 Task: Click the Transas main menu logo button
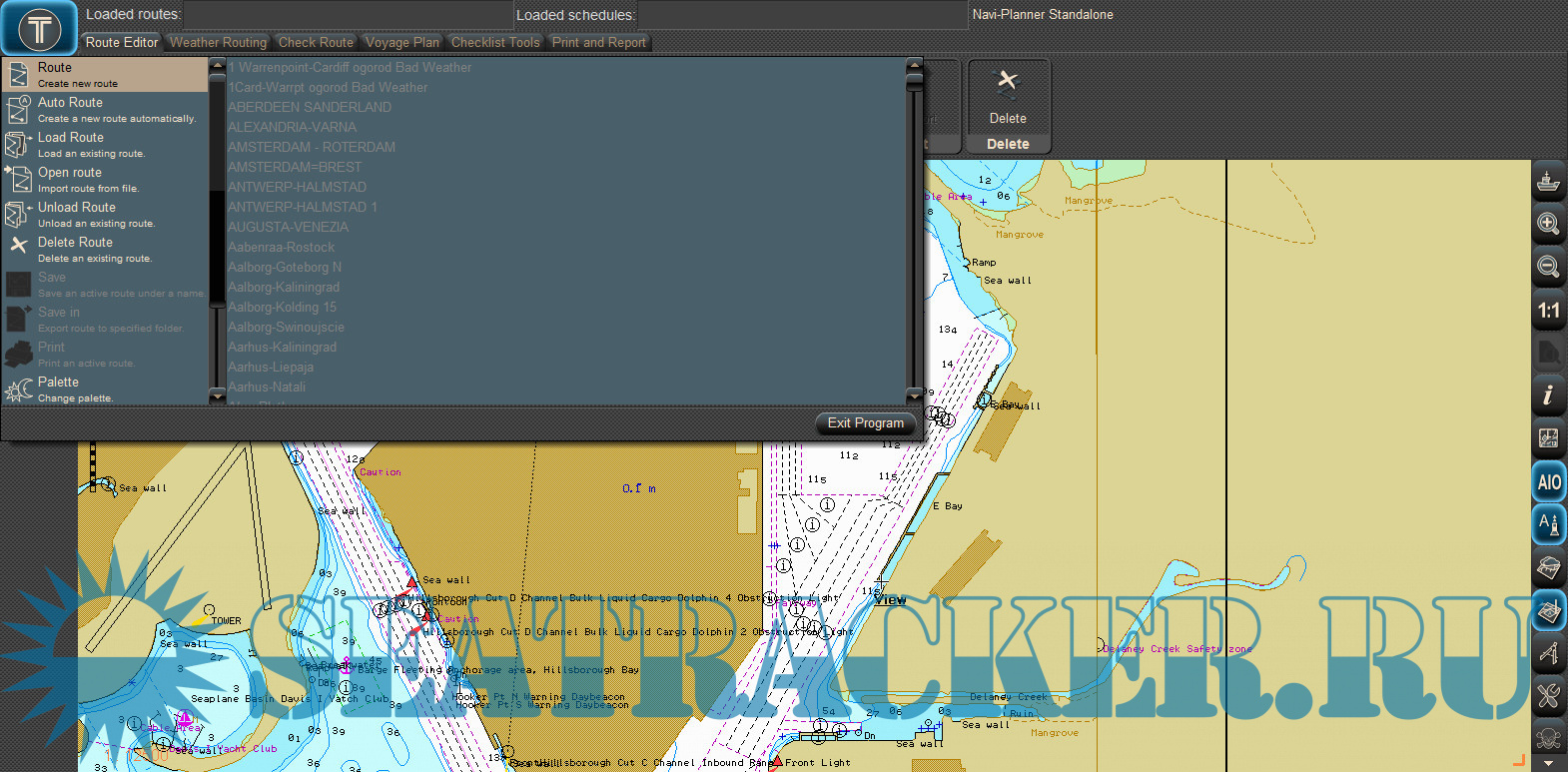(x=39, y=28)
